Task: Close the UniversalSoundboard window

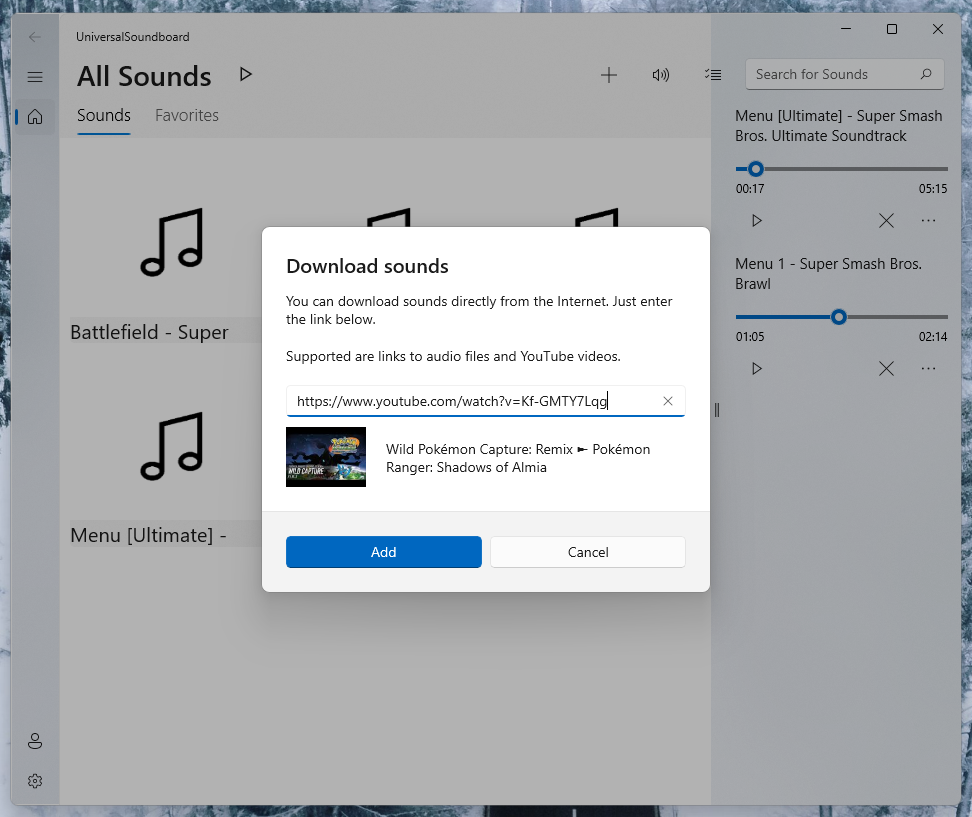Action: coord(937,29)
